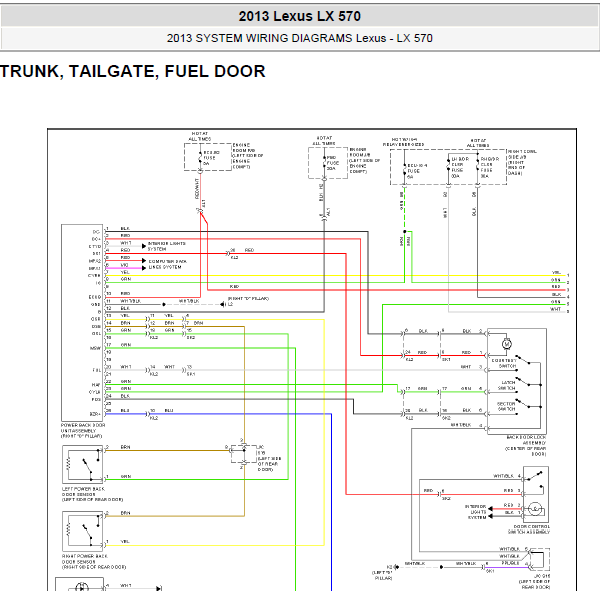Click 'INTERIOR LIGHTS SYSTEM' next to the pin 3 WHT wire
Screen dimensions: 600x591
point(166,246)
